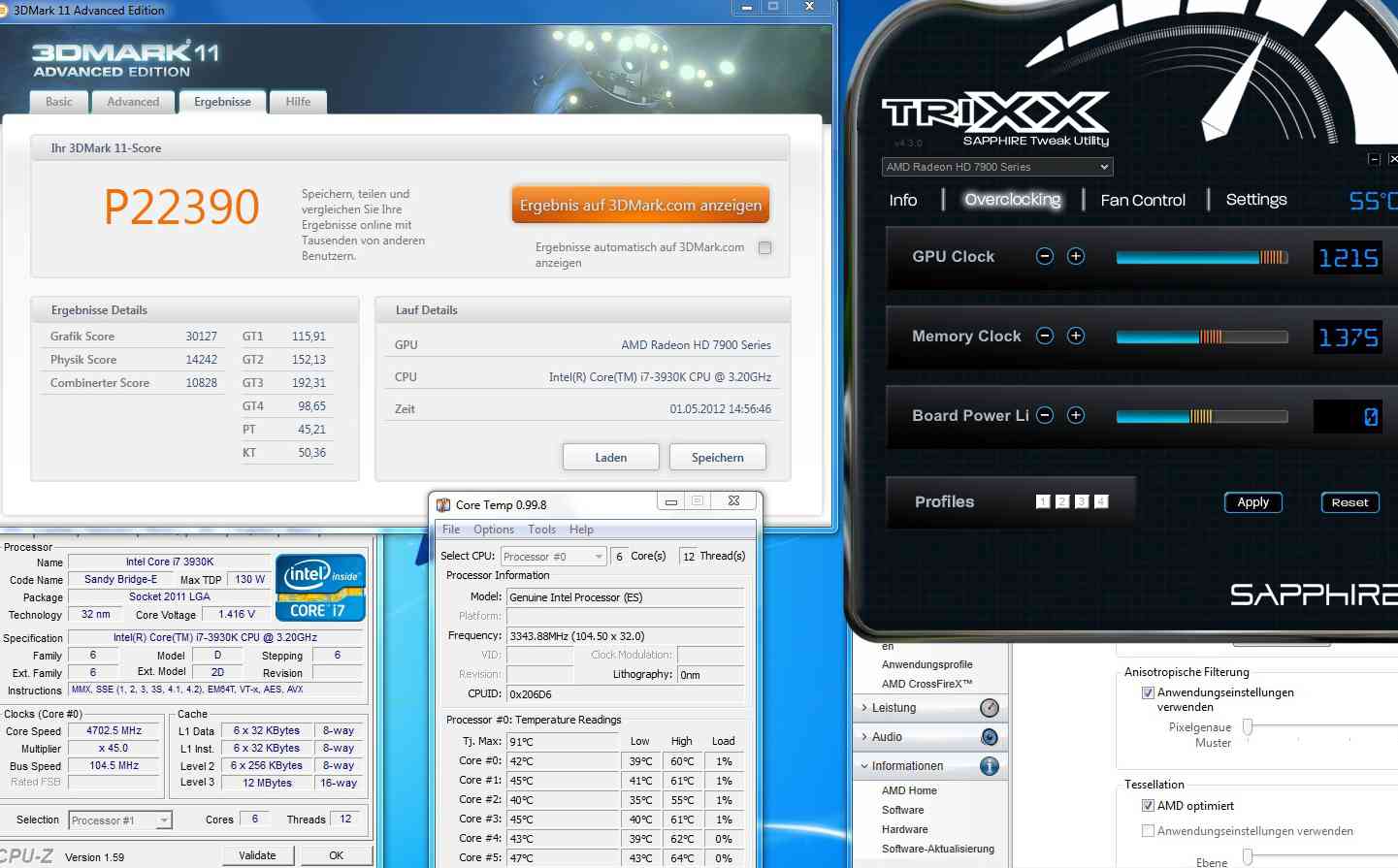Image resolution: width=1398 pixels, height=868 pixels.
Task: Click the CPU-Z Validate button
Action: pyautogui.click(x=257, y=855)
